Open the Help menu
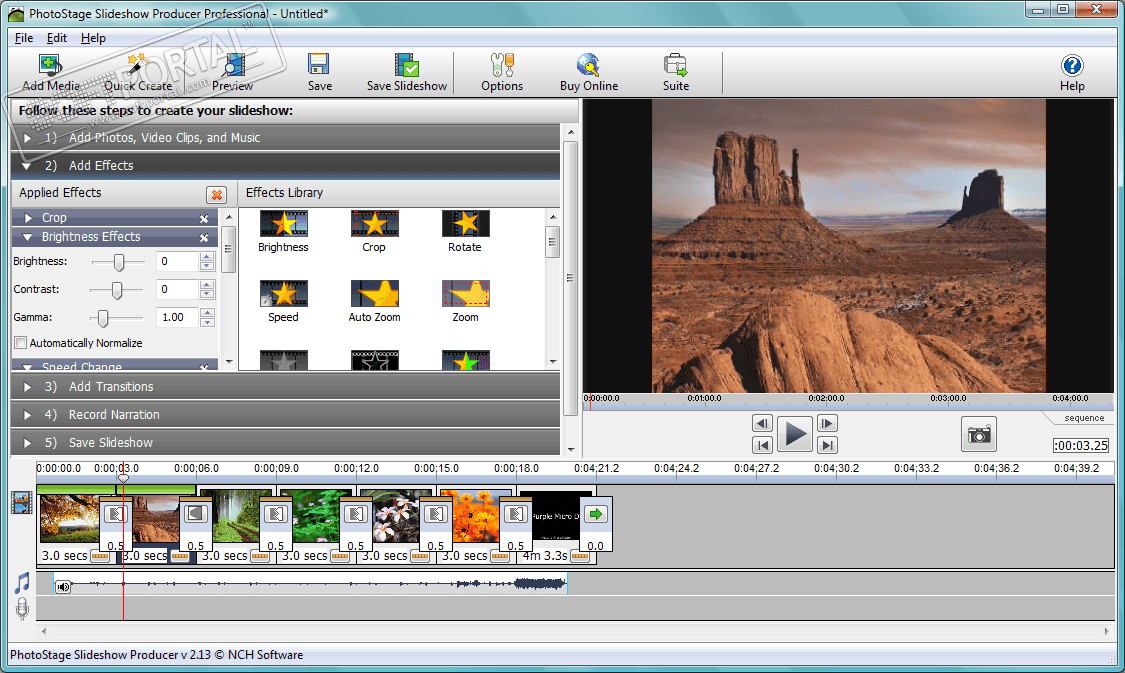 (93, 38)
